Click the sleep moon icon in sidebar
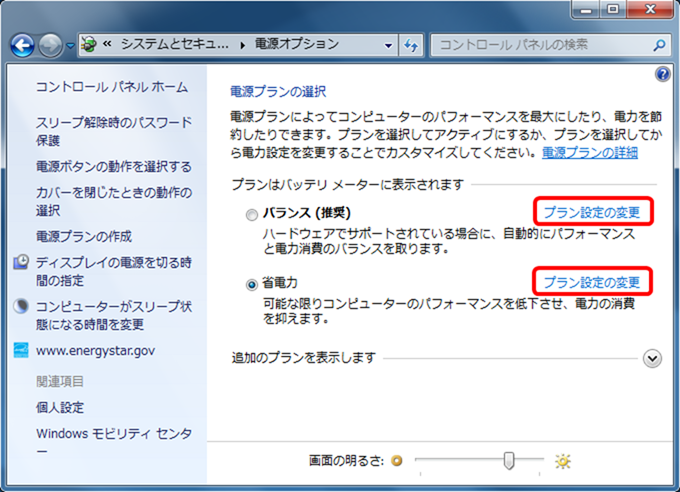The width and height of the screenshot is (680, 492). click(21, 306)
